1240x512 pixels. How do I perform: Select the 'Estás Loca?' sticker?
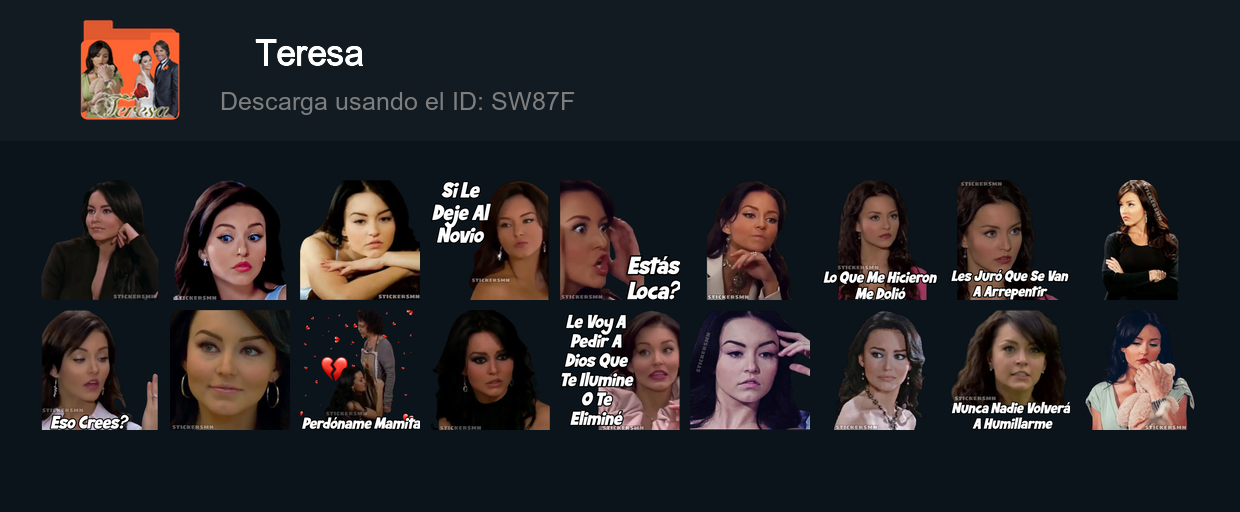tap(620, 240)
